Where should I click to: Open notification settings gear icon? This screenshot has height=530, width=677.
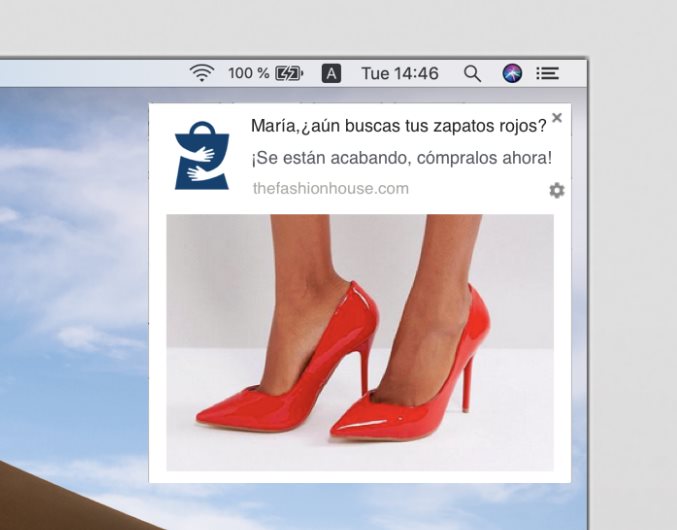click(557, 190)
